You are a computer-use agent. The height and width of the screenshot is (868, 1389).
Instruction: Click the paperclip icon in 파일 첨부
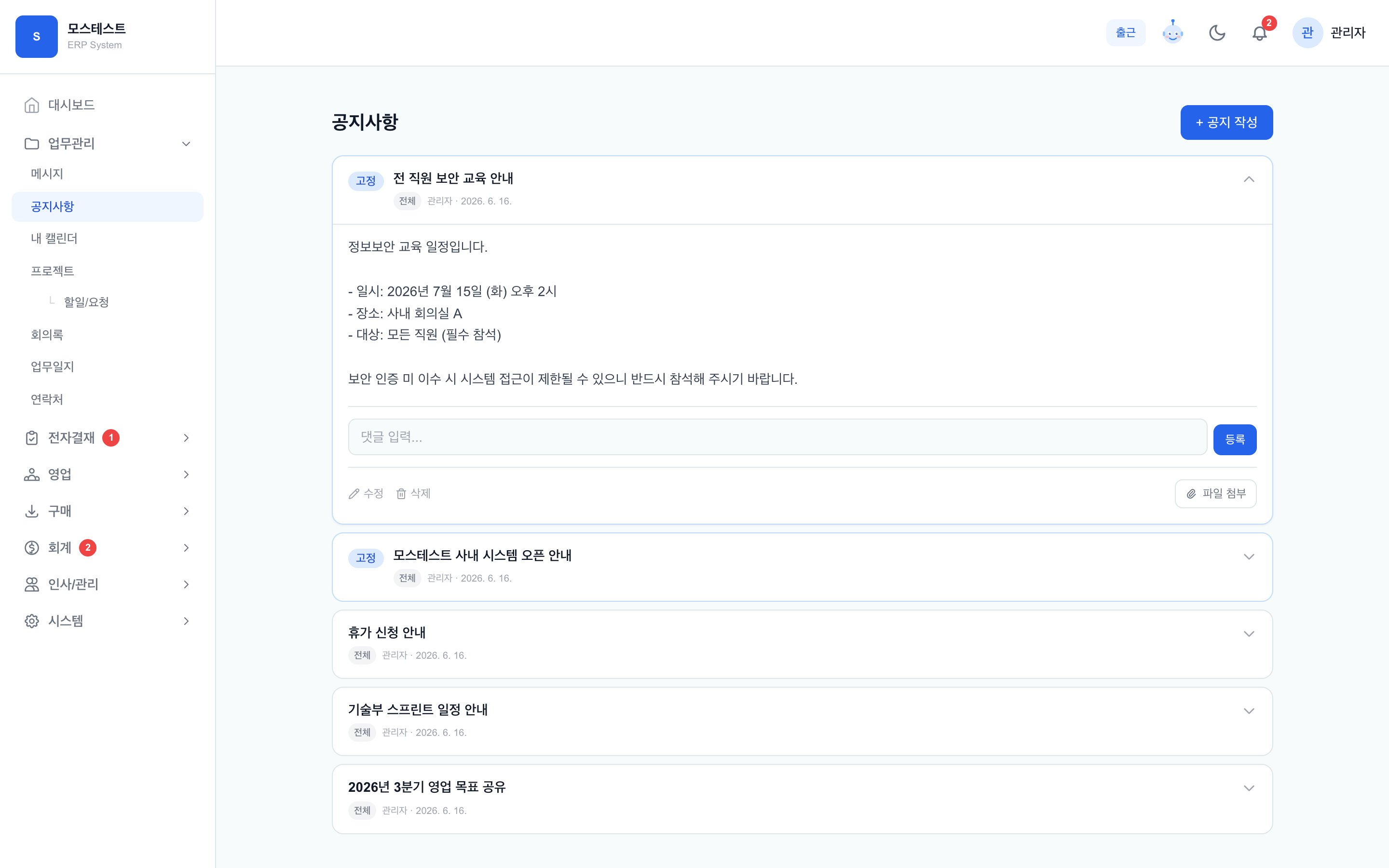point(1191,494)
